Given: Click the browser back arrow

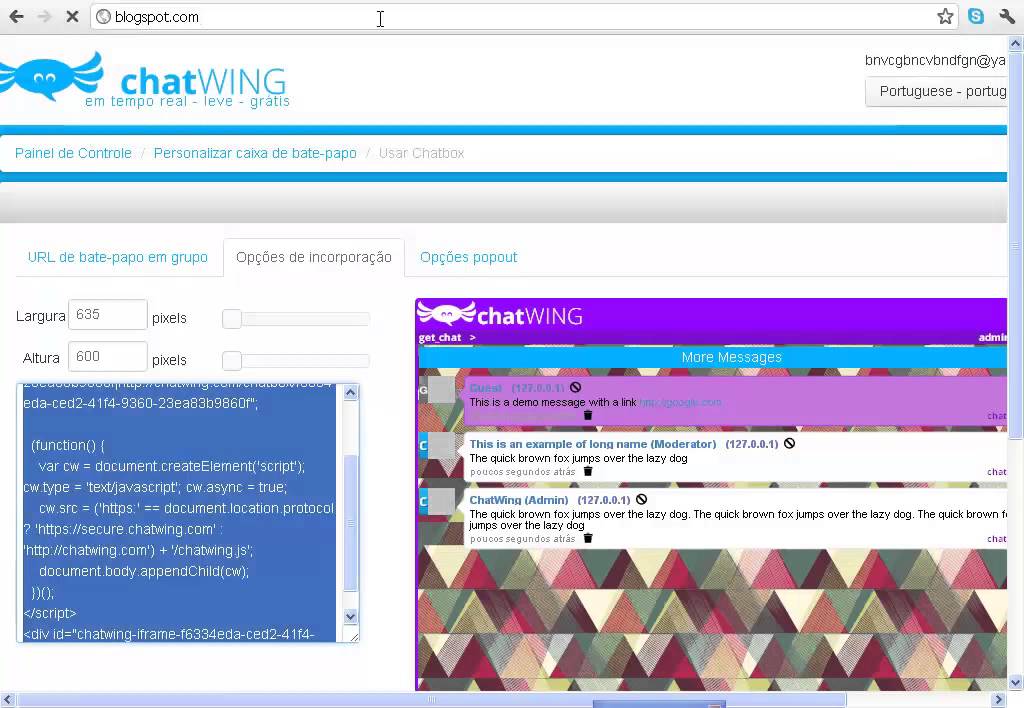Looking at the screenshot, I should (x=16, y=16).
